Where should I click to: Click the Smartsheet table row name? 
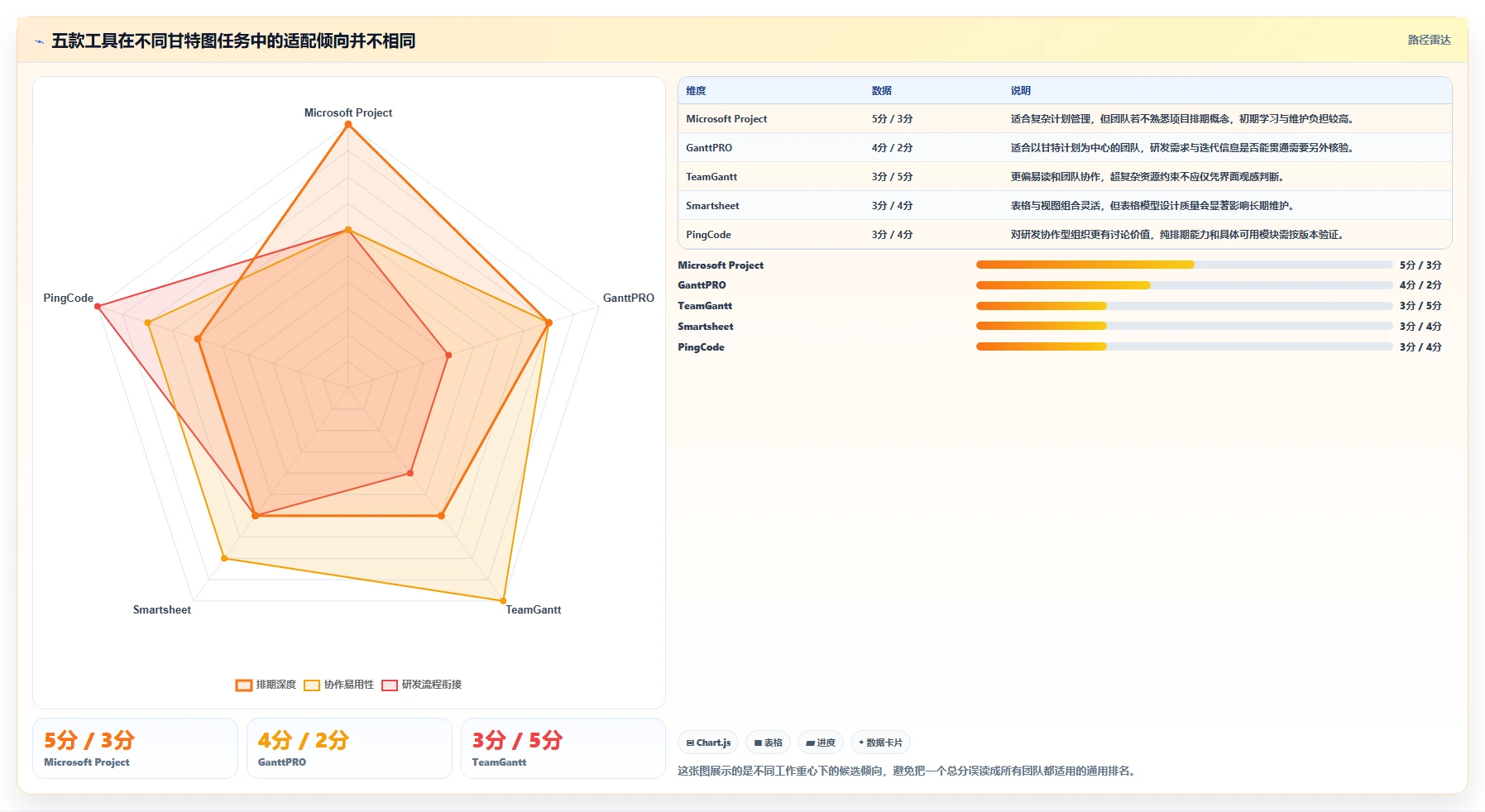coord(712,206)
